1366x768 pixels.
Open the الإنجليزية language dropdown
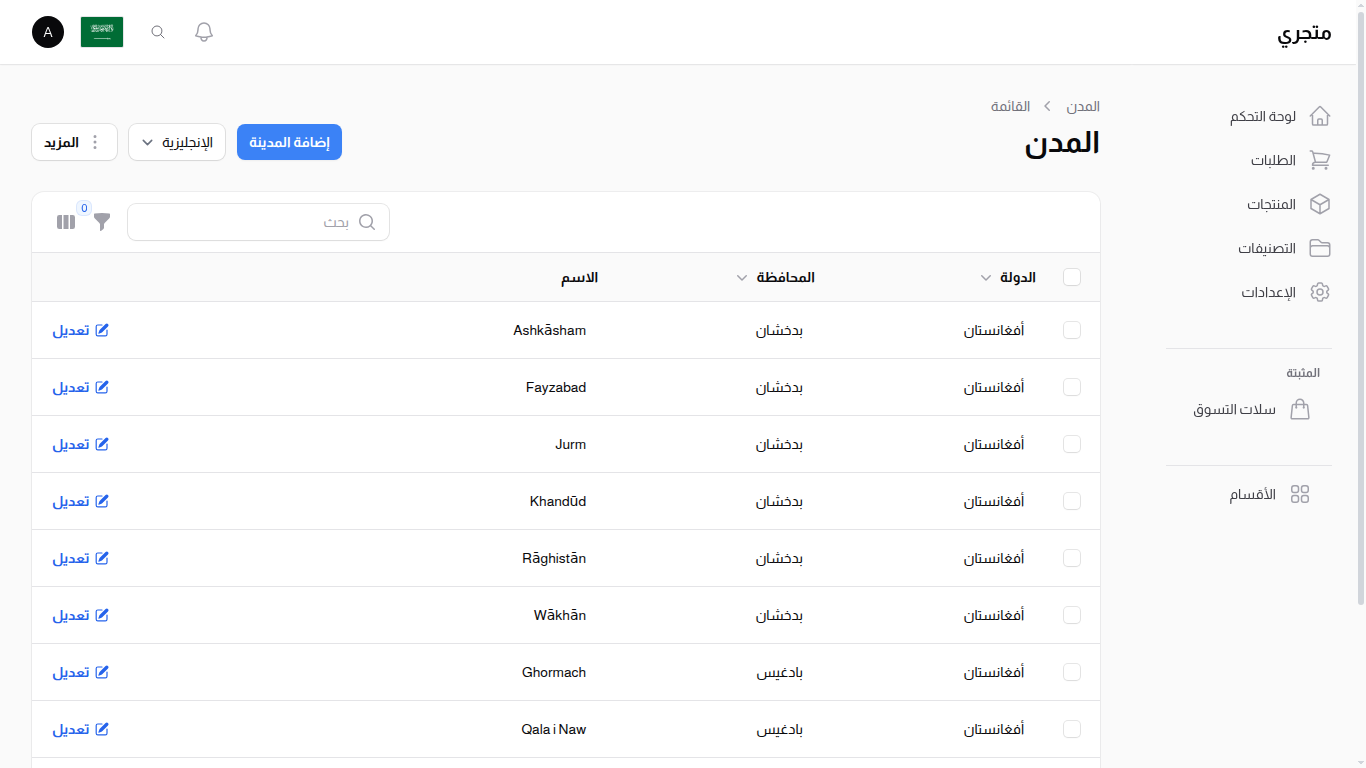(176, 141)
